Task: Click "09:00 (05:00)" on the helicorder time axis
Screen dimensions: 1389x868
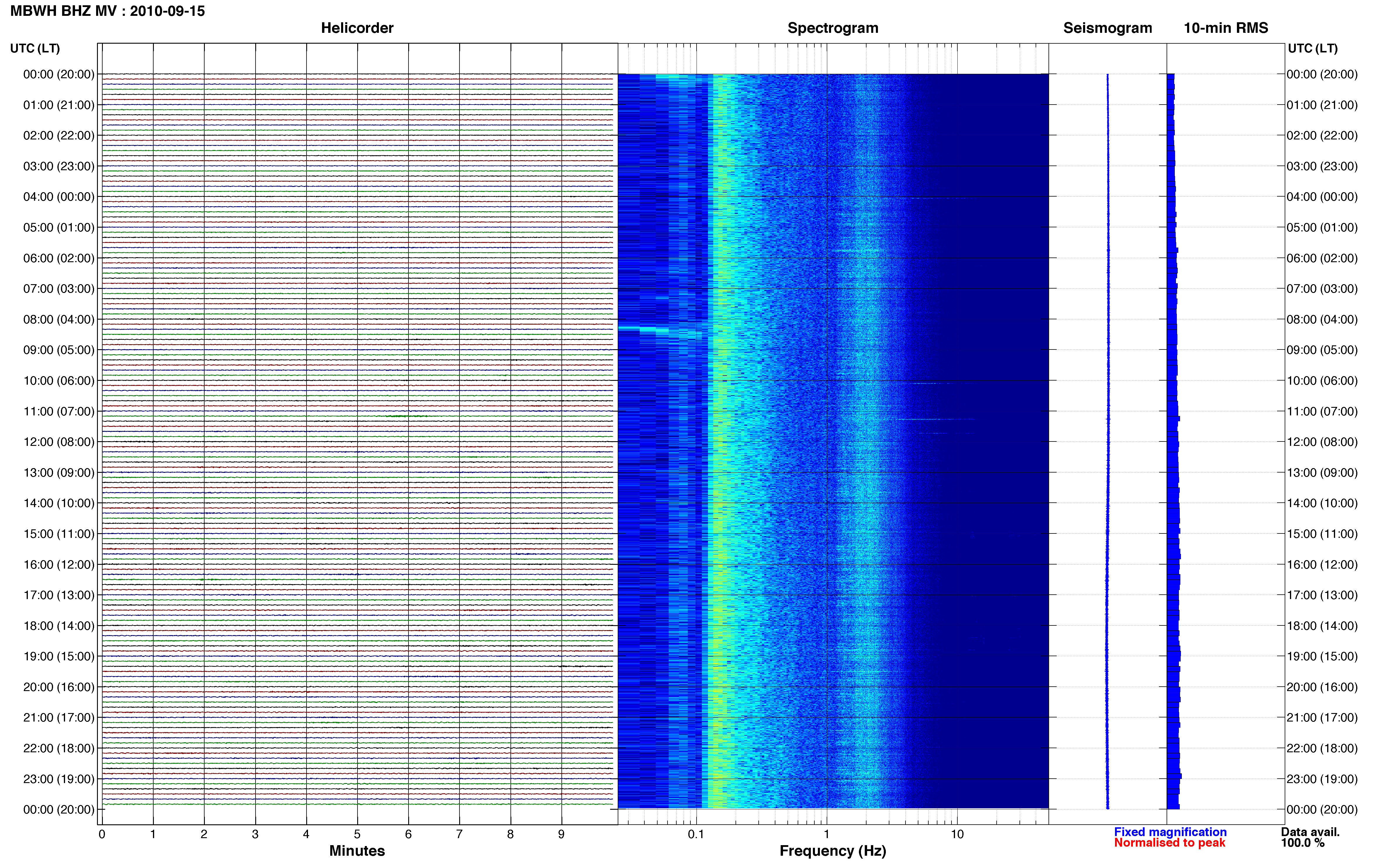Action: click(x=59, y=350)
